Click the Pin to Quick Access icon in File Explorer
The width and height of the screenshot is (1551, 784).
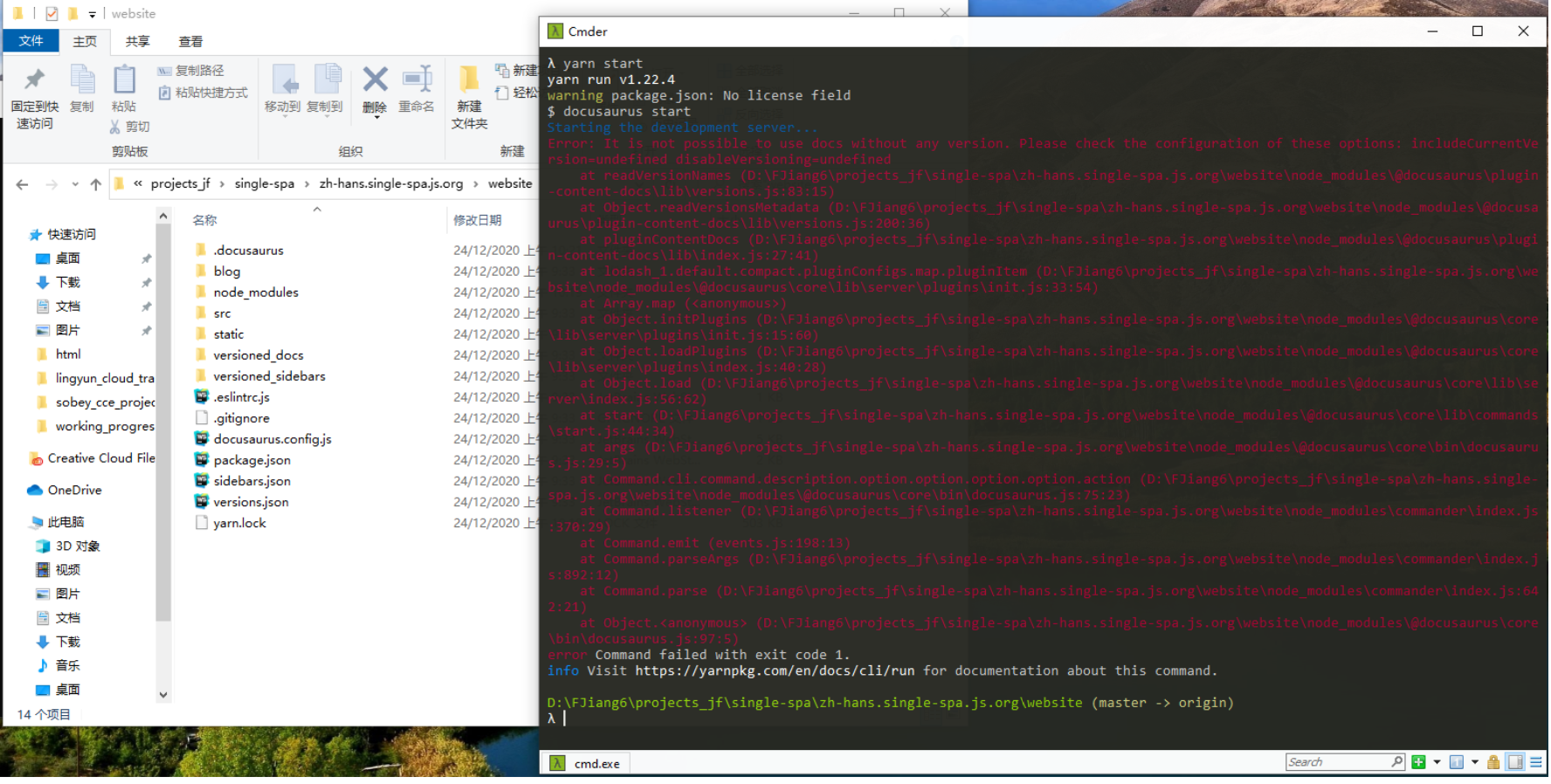coord(34,80)
